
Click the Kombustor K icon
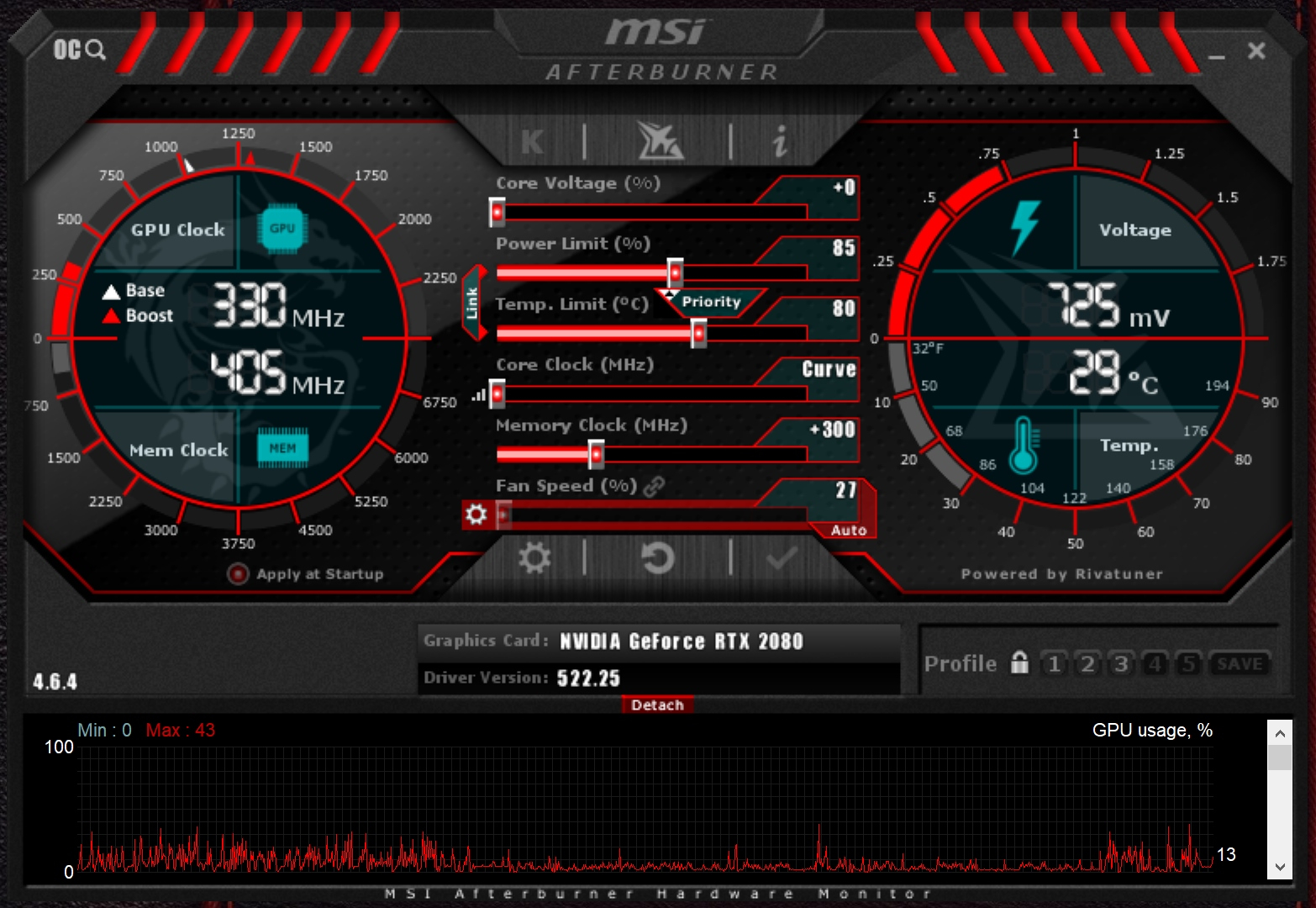click(x=532, y=141)
